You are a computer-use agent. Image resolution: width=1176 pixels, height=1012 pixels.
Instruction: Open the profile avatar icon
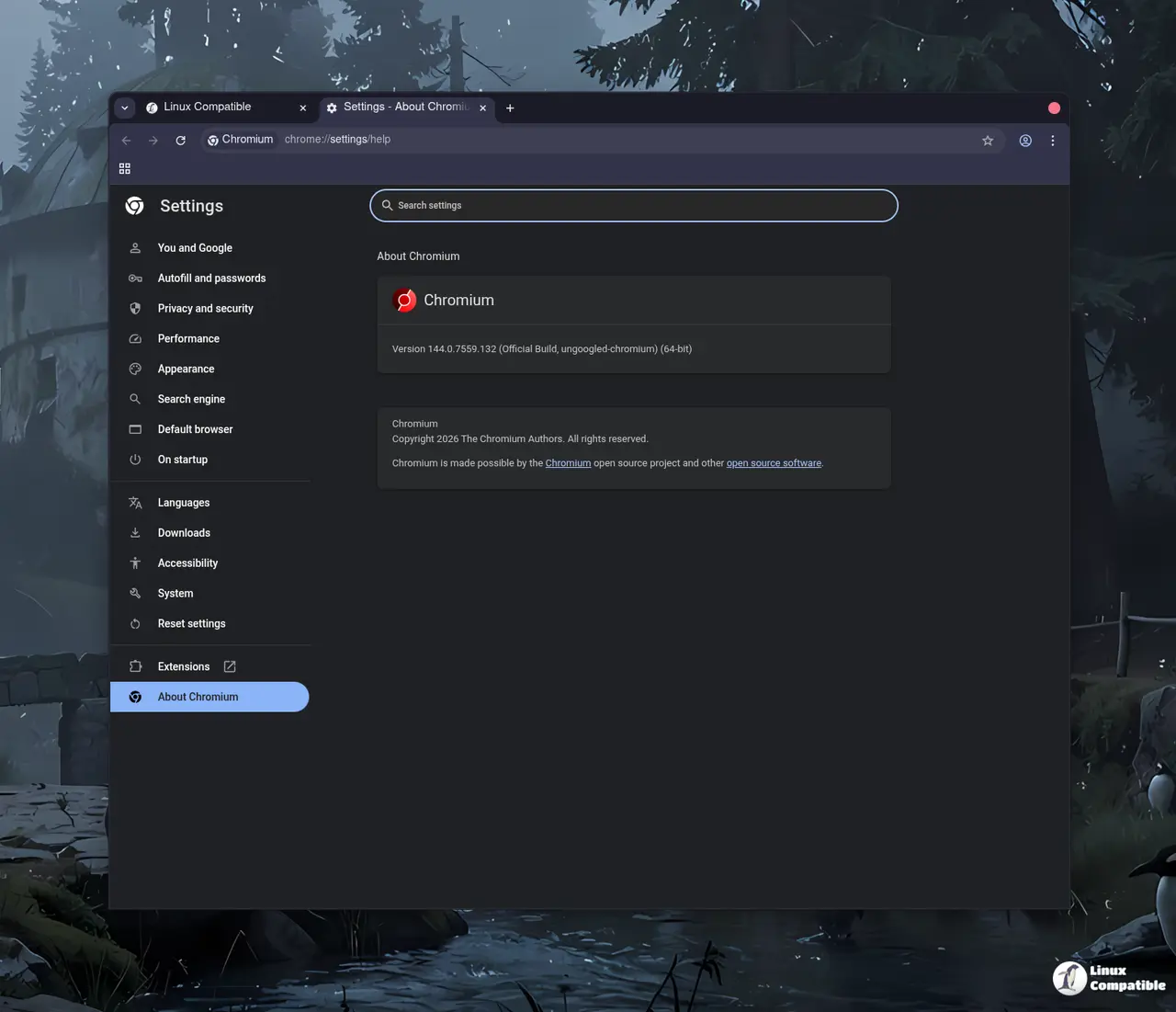coord(1025,141)
